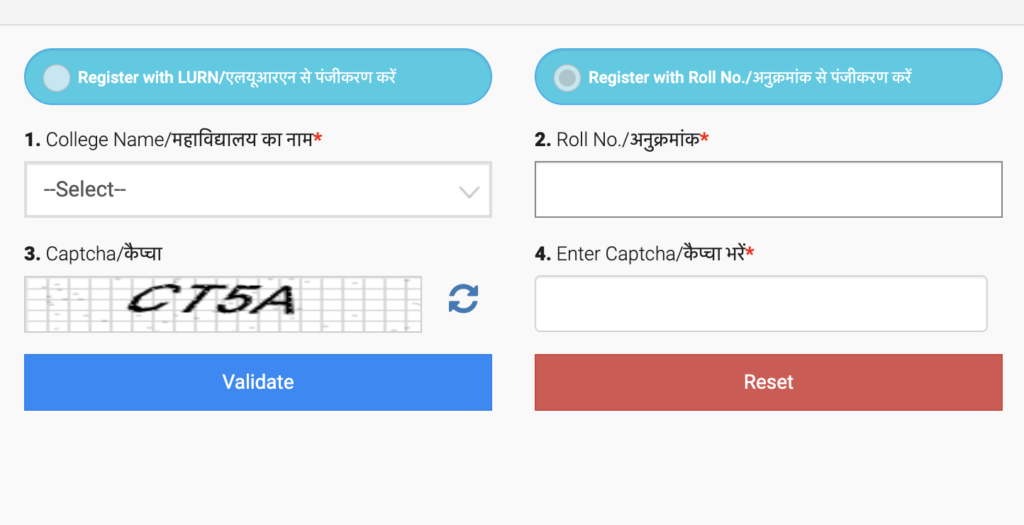
Task: Click the Register with LURN label text
Action: 237,77
